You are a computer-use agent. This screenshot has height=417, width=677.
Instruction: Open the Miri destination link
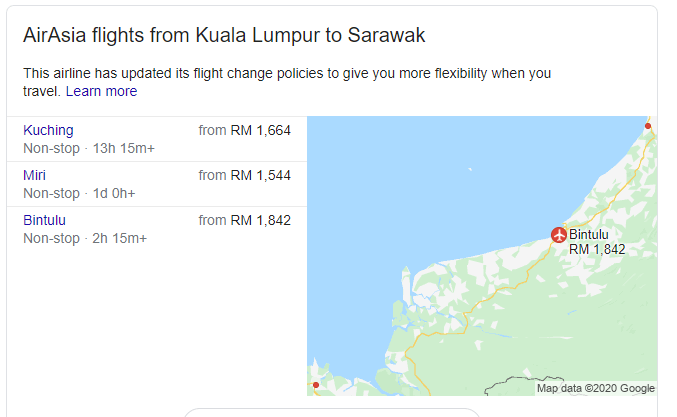34,175
